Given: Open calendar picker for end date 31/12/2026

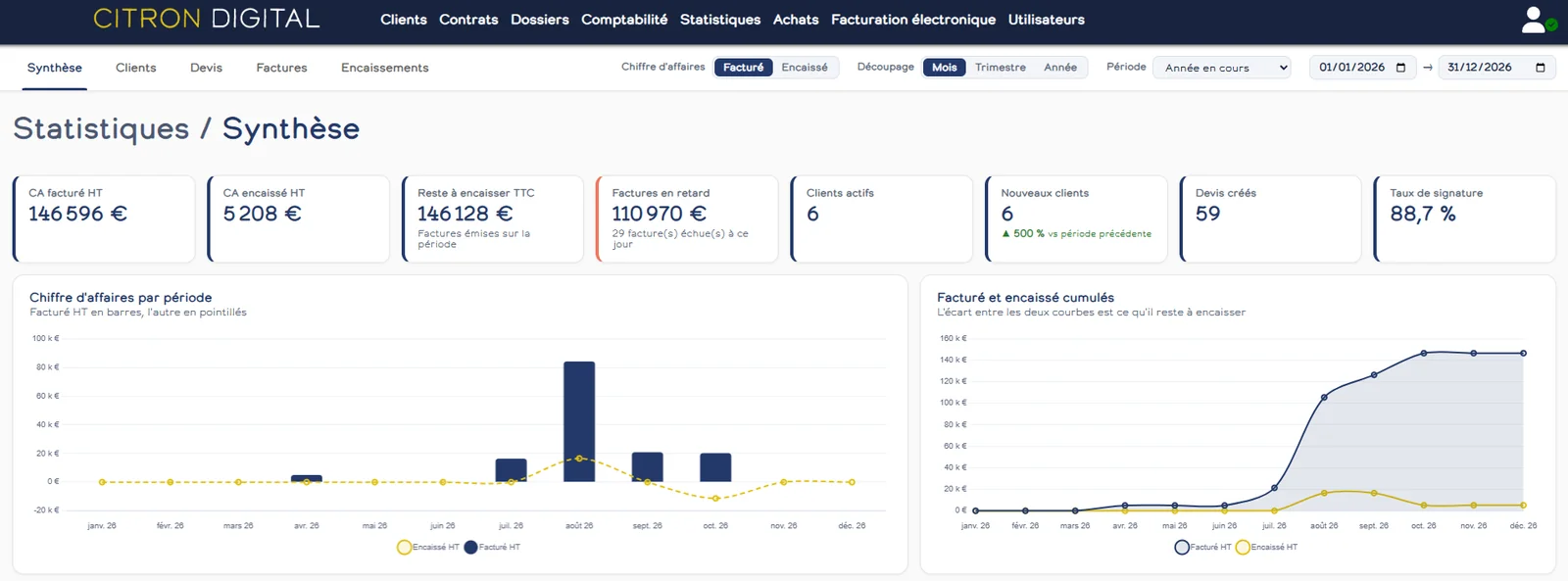Looking at the screenshot, I should coord(1540,68).
